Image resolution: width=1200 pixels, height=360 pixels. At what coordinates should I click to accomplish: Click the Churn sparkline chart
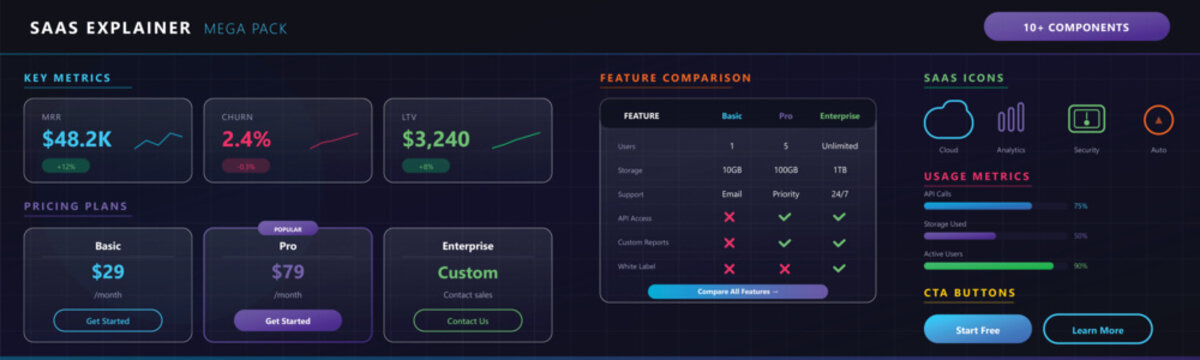tap(334, 141)
